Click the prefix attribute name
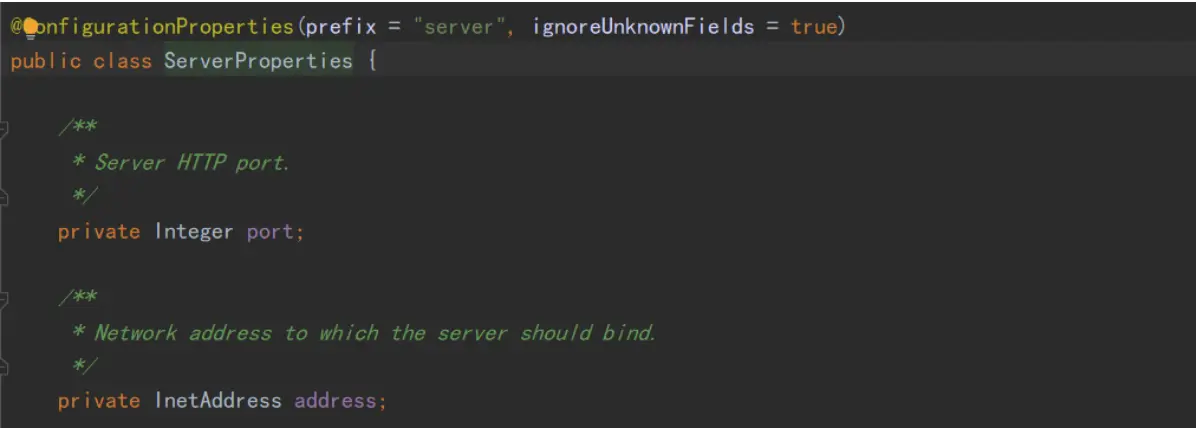Screen dimensions: 1196x428 [x=342, y=27]
